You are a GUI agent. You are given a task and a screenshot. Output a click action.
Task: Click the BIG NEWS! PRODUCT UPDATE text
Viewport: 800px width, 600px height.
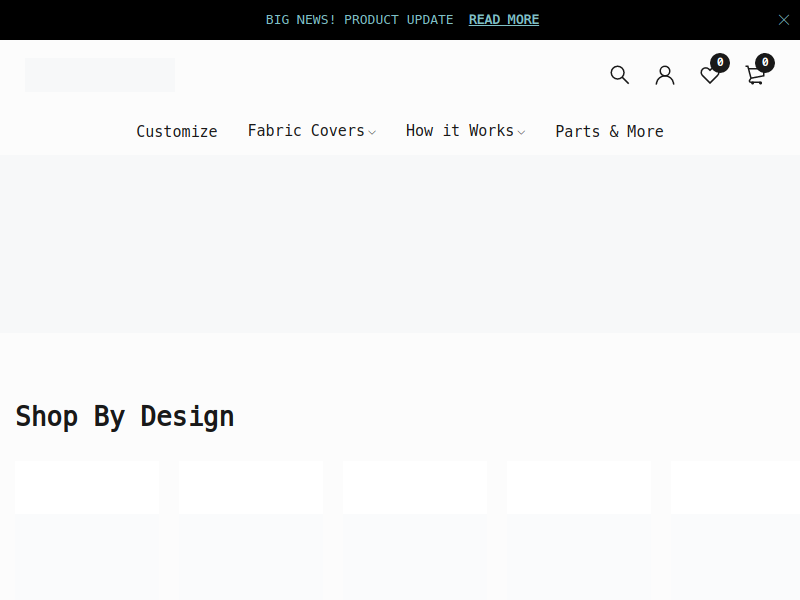point(359,19)
